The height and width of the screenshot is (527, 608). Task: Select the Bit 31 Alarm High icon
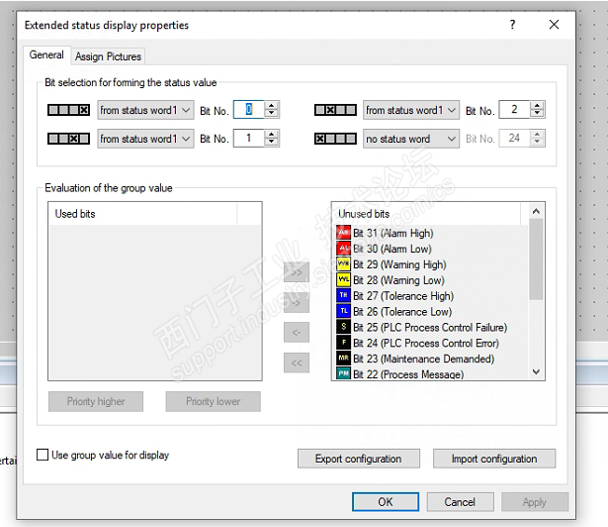click(x=344, y=233)
